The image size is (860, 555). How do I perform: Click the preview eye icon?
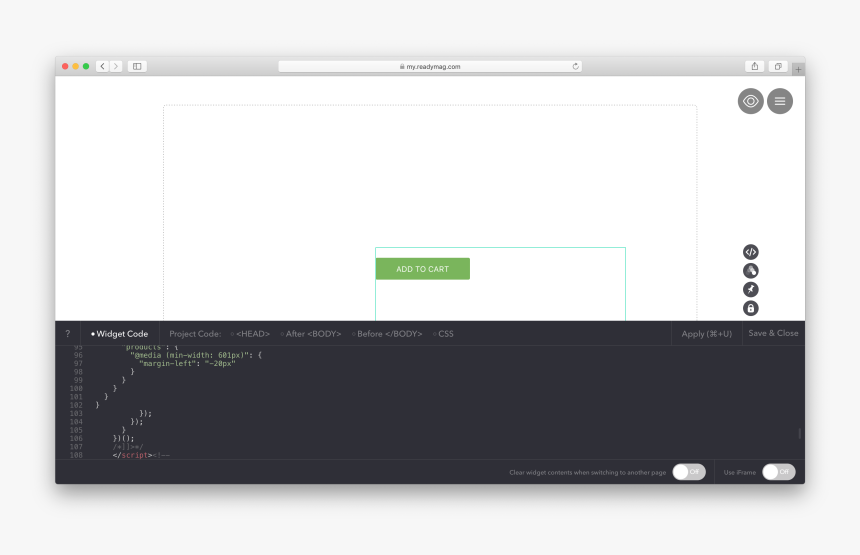coord(750,101)
